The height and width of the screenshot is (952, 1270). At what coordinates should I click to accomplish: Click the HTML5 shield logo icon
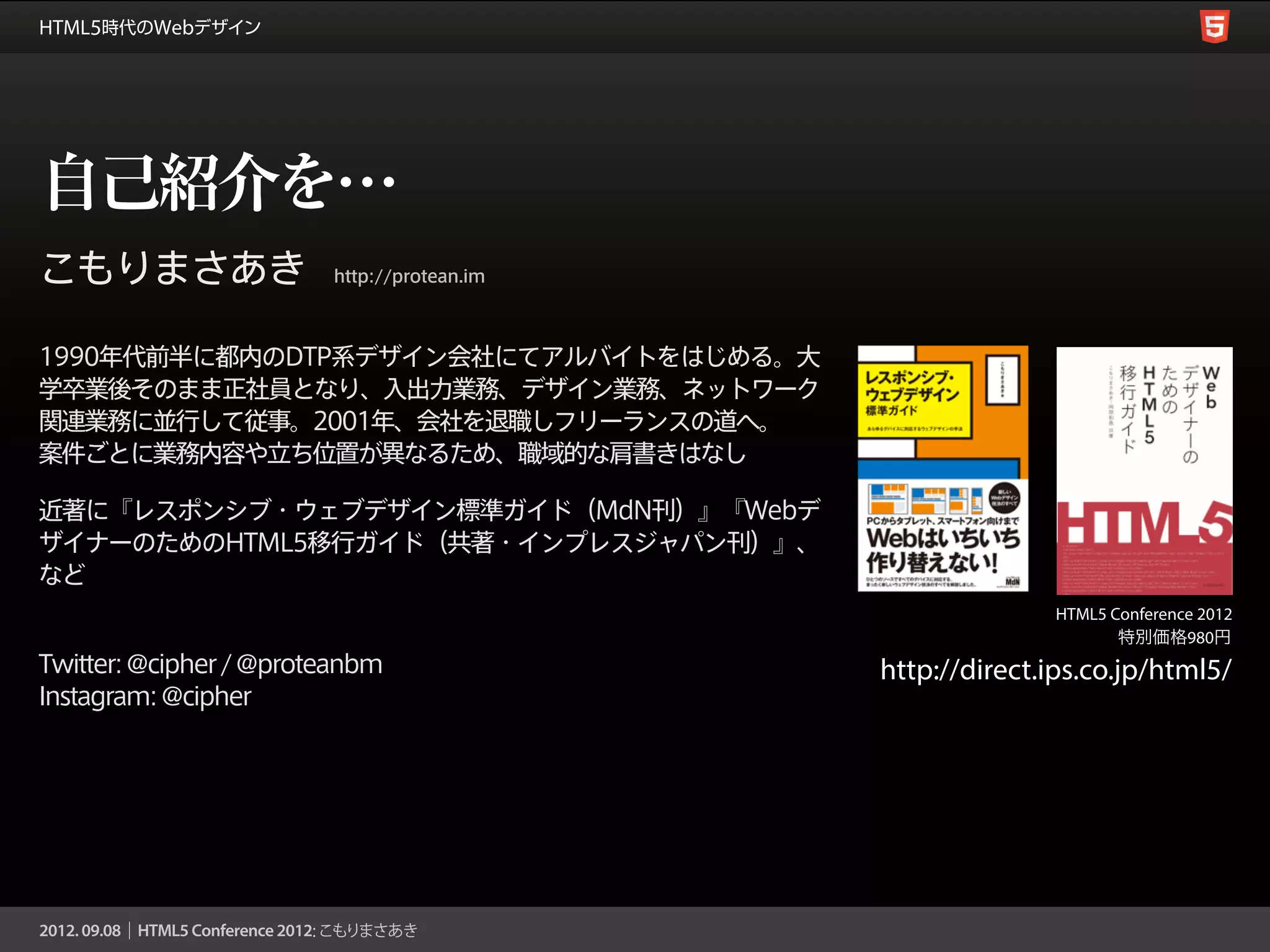tap(1214, 27)
